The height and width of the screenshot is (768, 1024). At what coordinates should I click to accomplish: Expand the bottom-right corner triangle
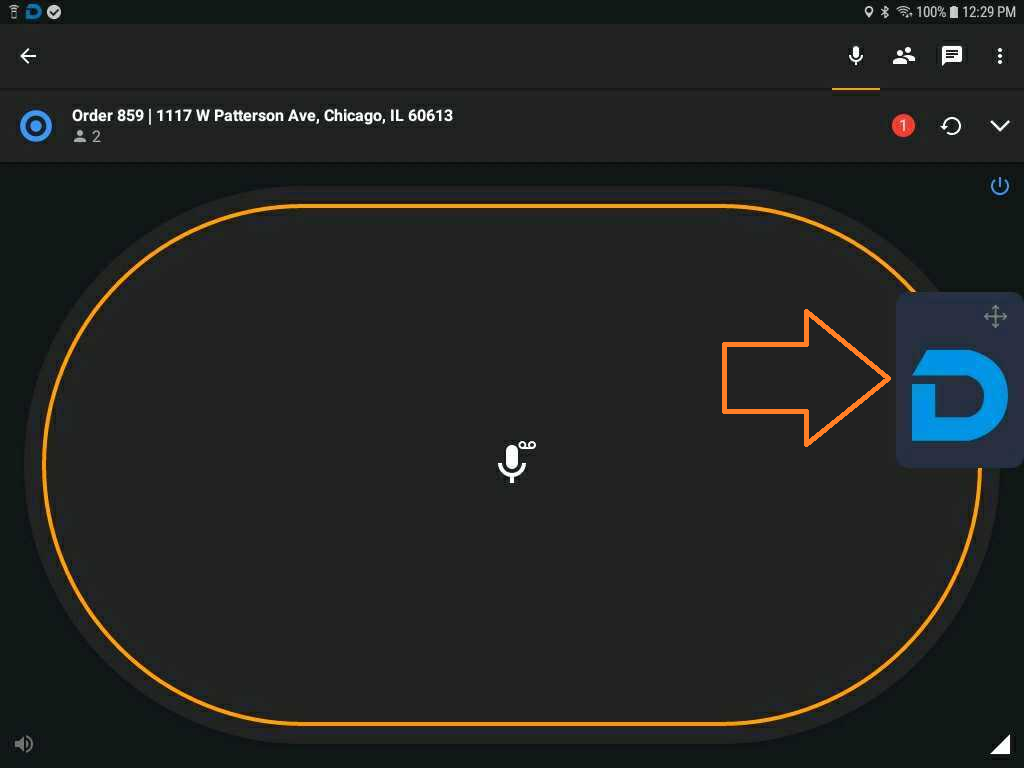pos(1000,744)
